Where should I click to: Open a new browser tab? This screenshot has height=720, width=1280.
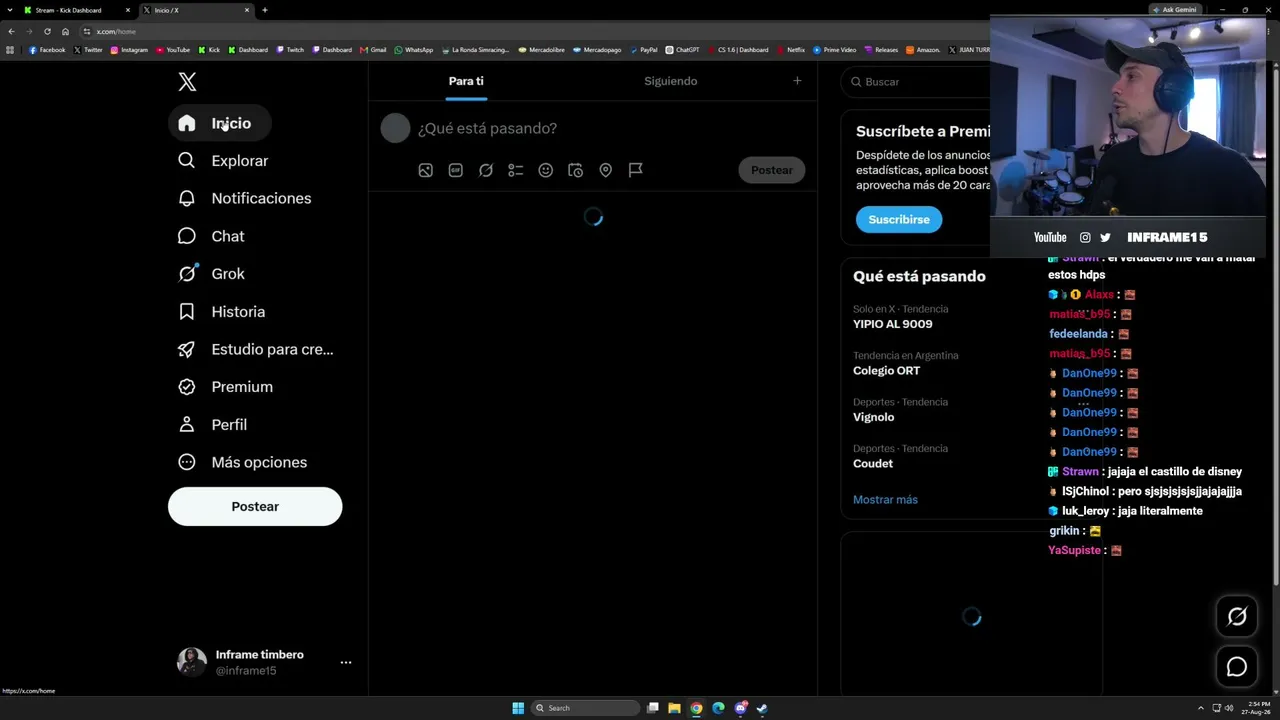coord(265,10)
